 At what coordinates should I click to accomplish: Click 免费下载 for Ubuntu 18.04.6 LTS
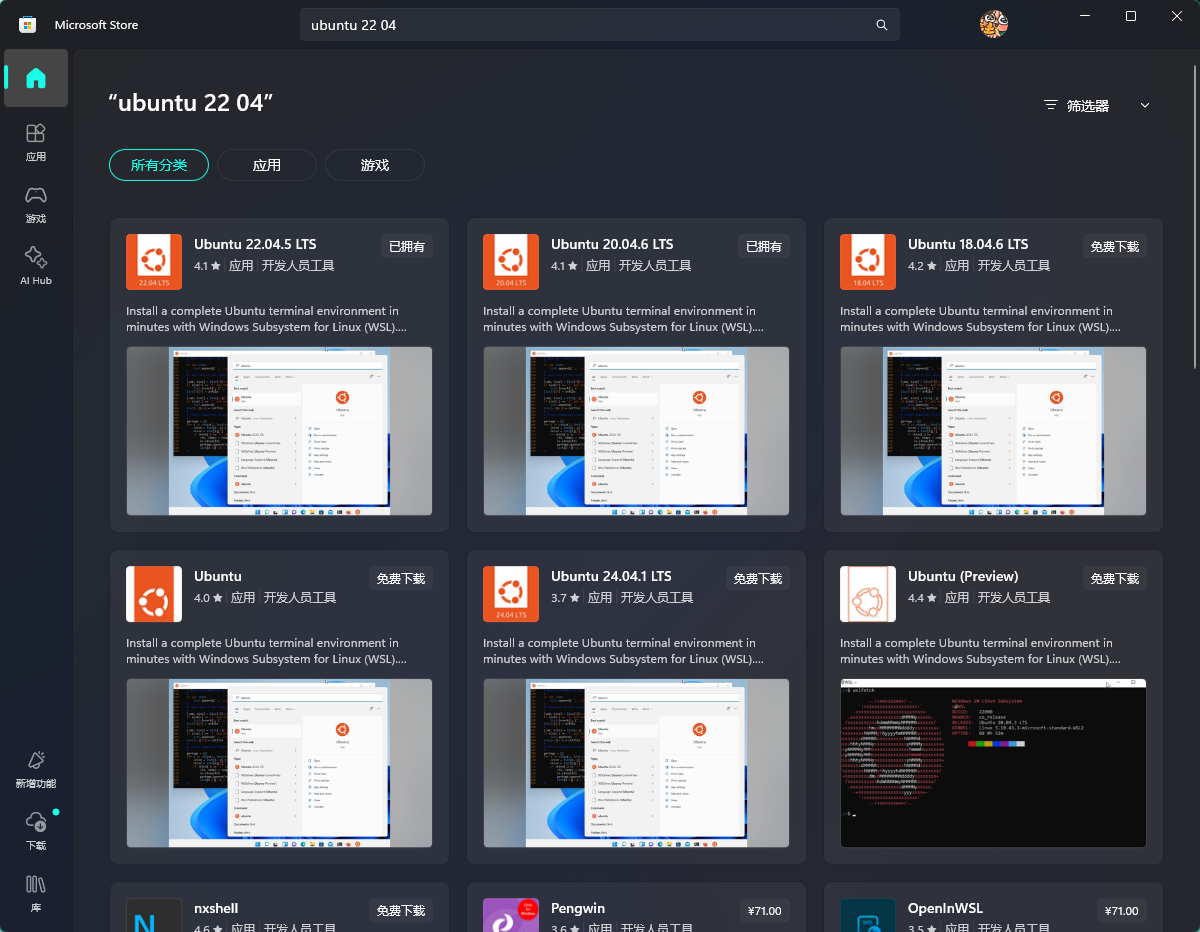[x=1114, y=247]
